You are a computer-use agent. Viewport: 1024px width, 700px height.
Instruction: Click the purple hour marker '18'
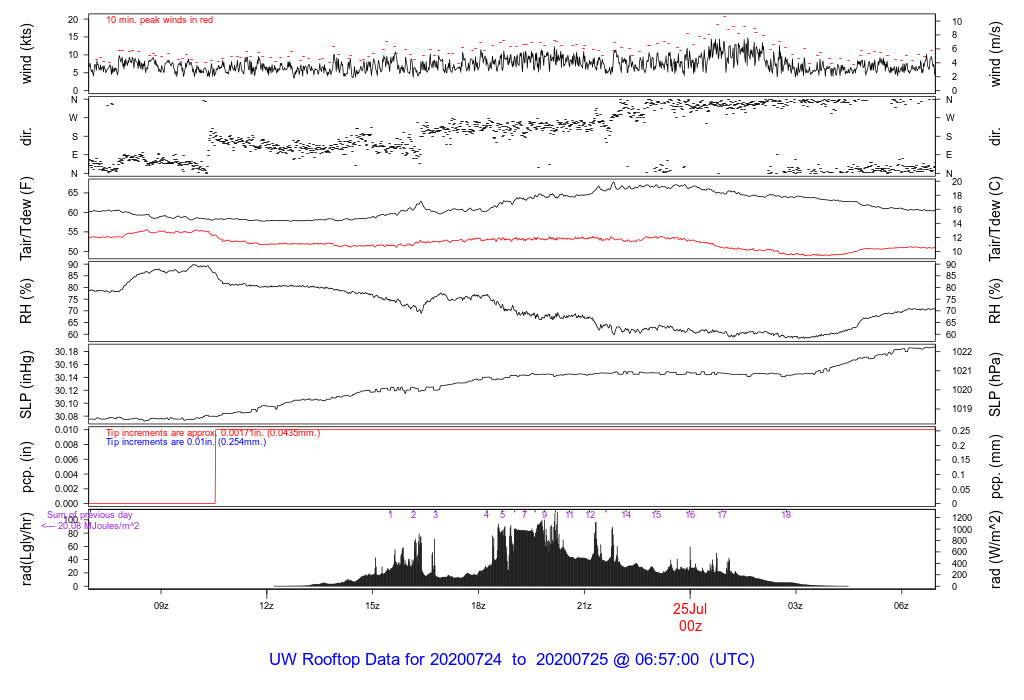pos(786,515)
